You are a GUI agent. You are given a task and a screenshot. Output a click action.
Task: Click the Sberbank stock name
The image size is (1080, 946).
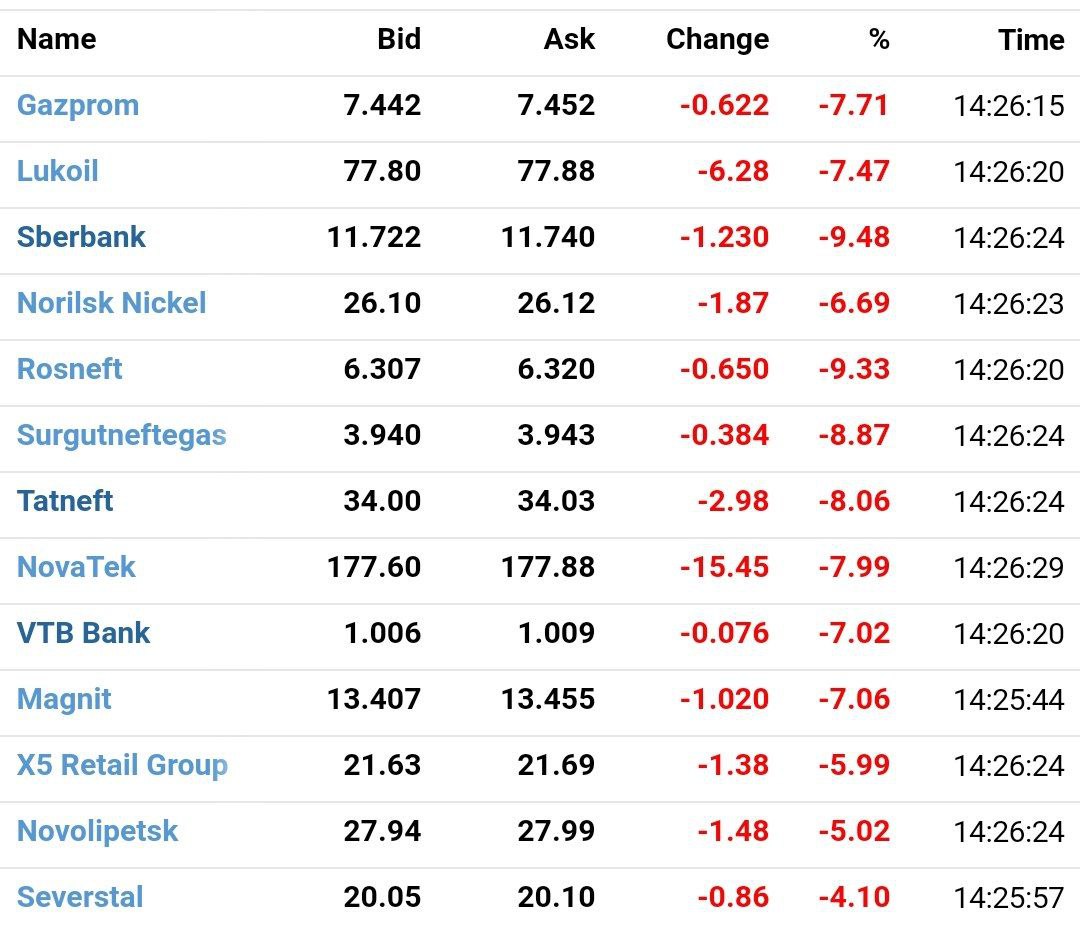tap(81, 237)
